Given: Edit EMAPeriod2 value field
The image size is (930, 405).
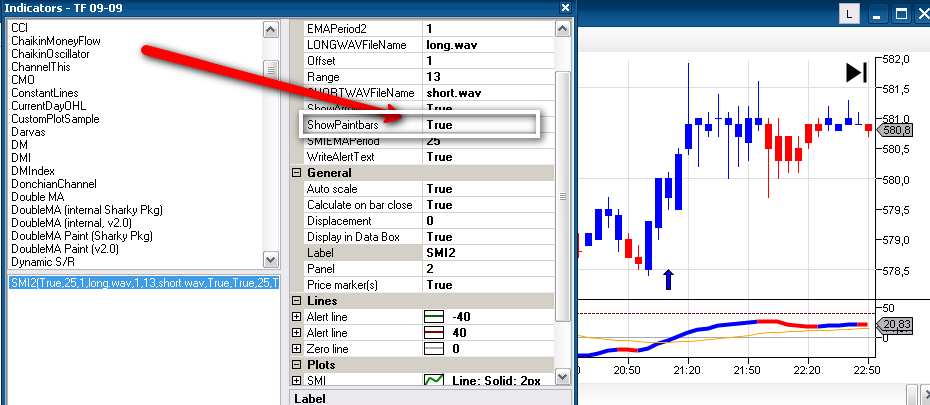Looking at the screenshot, I should pos(488,28).
